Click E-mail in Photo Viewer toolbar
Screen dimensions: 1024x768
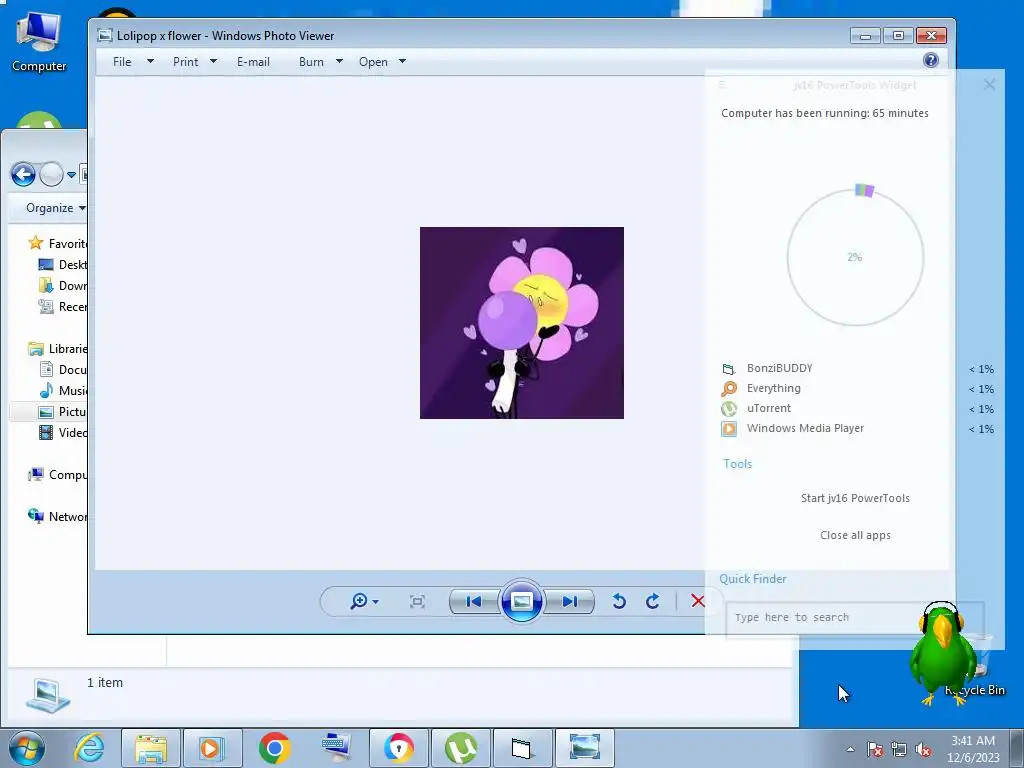coord(253,61)
